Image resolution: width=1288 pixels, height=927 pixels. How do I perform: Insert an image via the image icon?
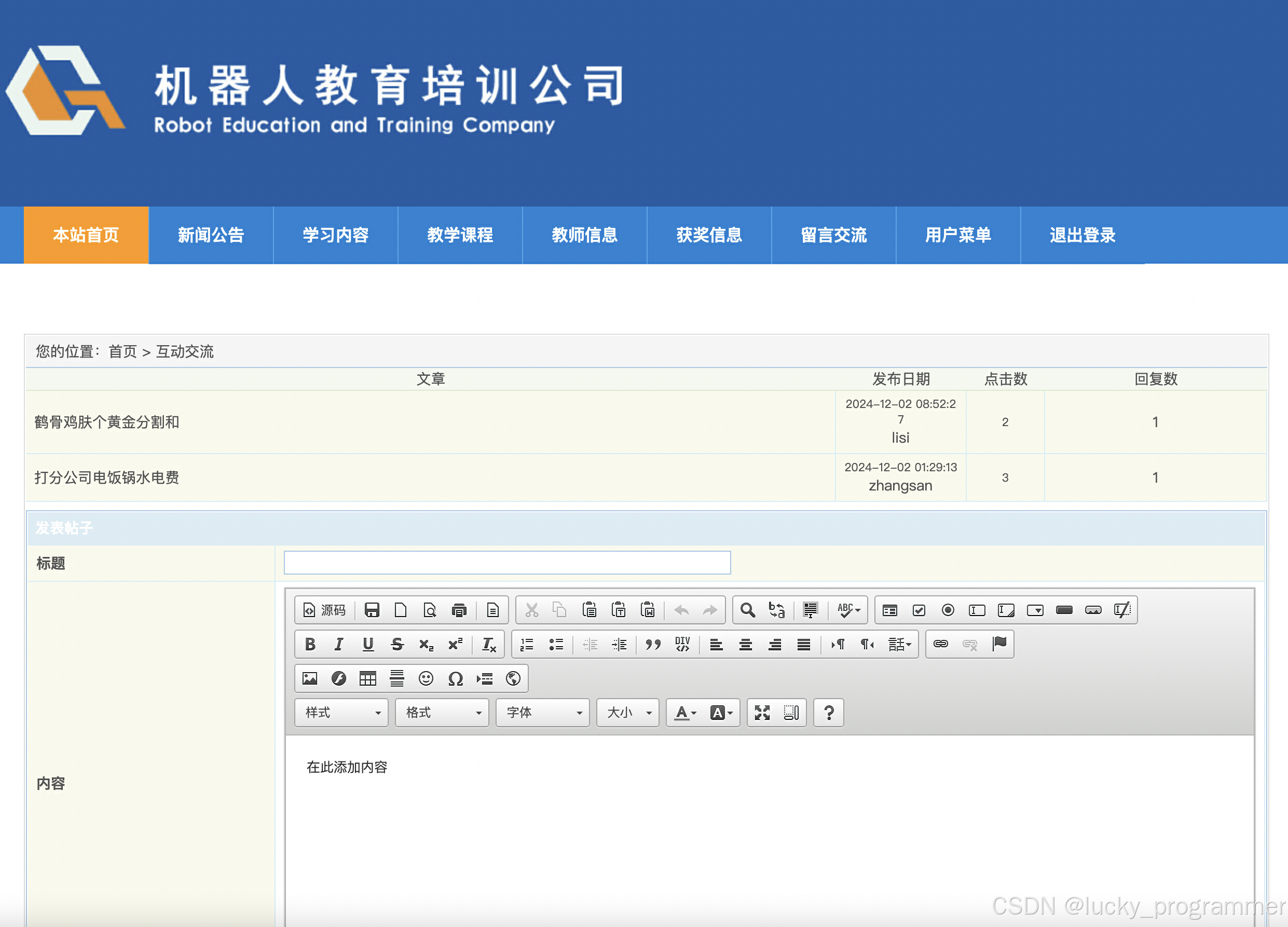pyautogui.click(x=310, y=678)
